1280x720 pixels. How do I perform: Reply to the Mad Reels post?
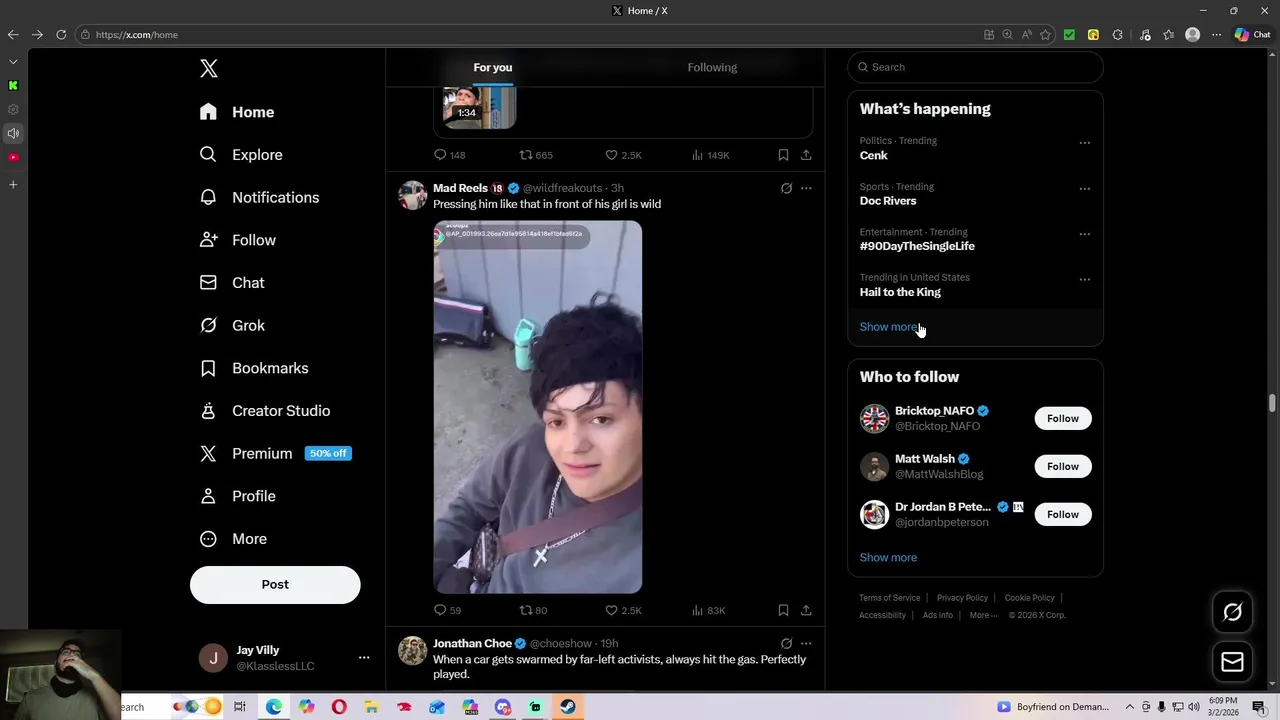(x=447, y=610)
